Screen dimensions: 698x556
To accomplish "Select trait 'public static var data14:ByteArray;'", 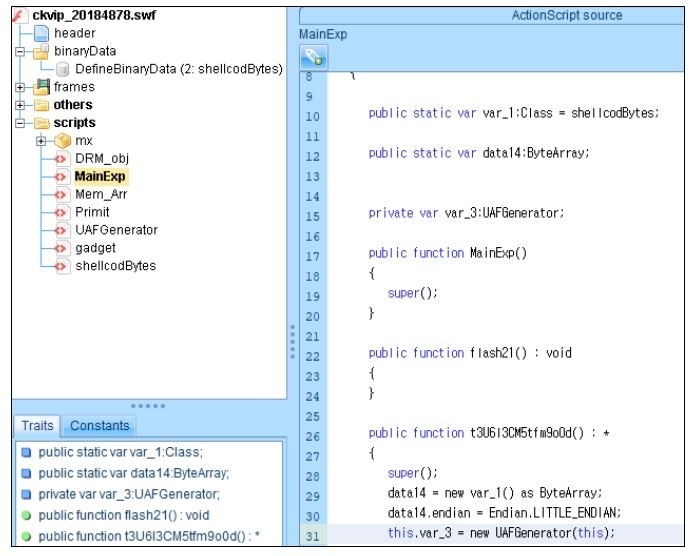I will [x=134, y=473].
